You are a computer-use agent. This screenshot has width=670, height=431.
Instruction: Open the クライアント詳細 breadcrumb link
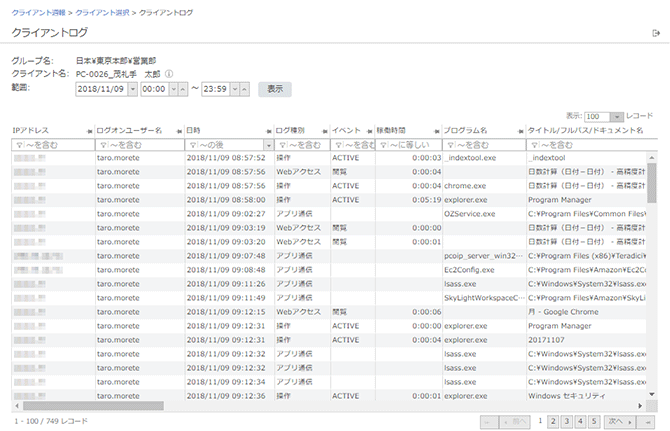[37, 11]
